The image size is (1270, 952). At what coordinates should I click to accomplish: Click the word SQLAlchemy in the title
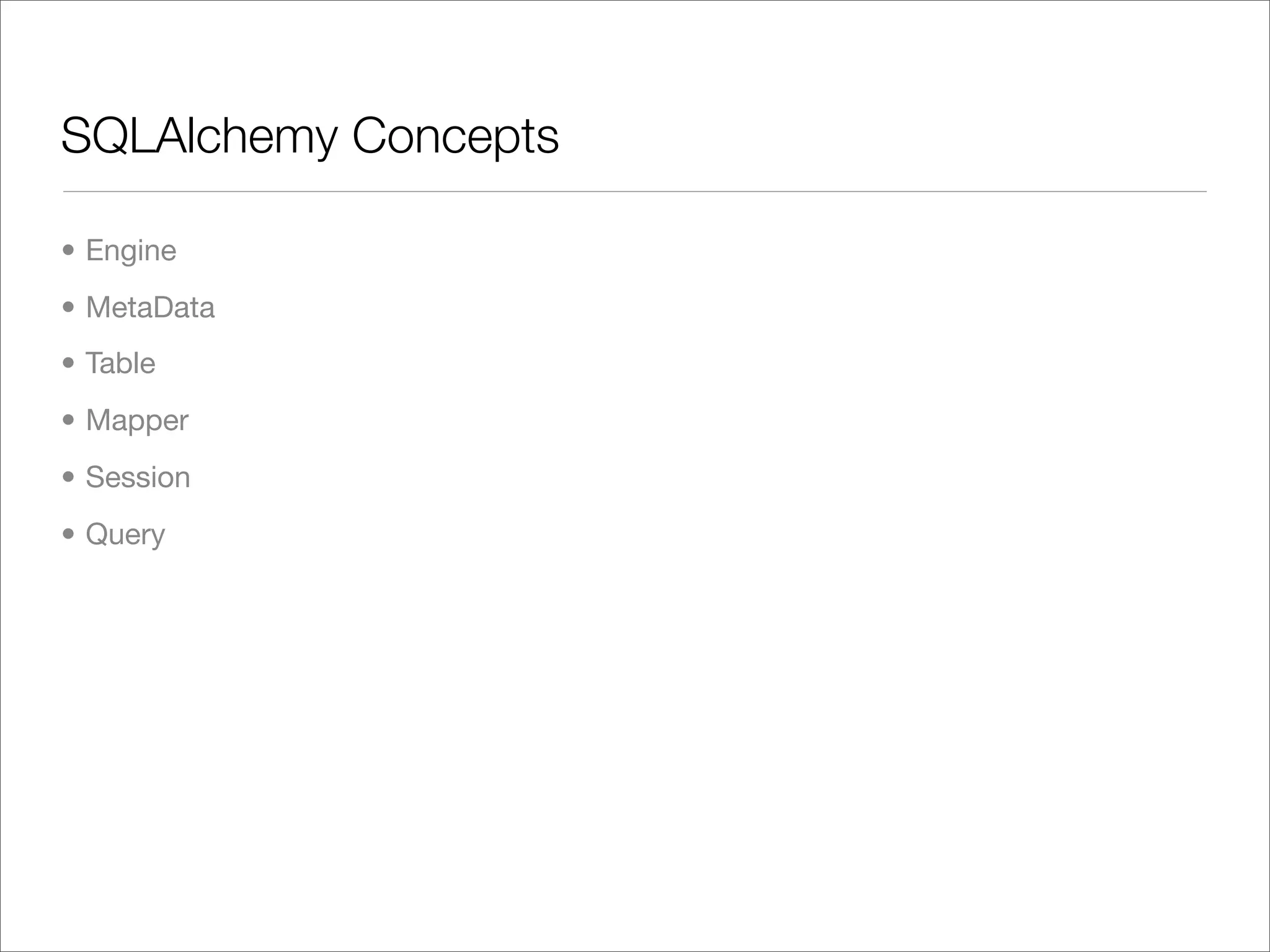199,137
